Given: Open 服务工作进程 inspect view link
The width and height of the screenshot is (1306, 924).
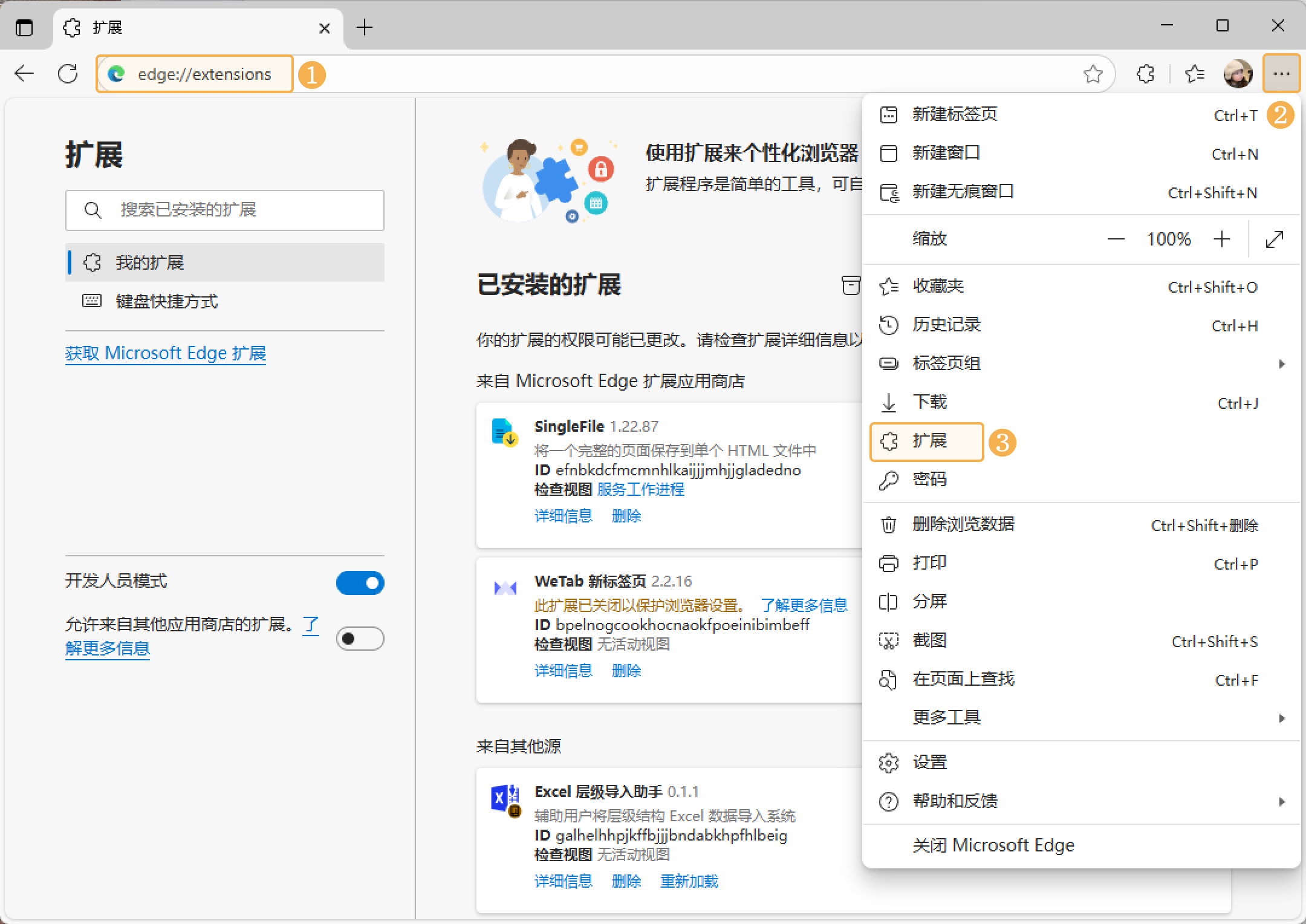Looking at the screenshot, I should tap(641, 489).
